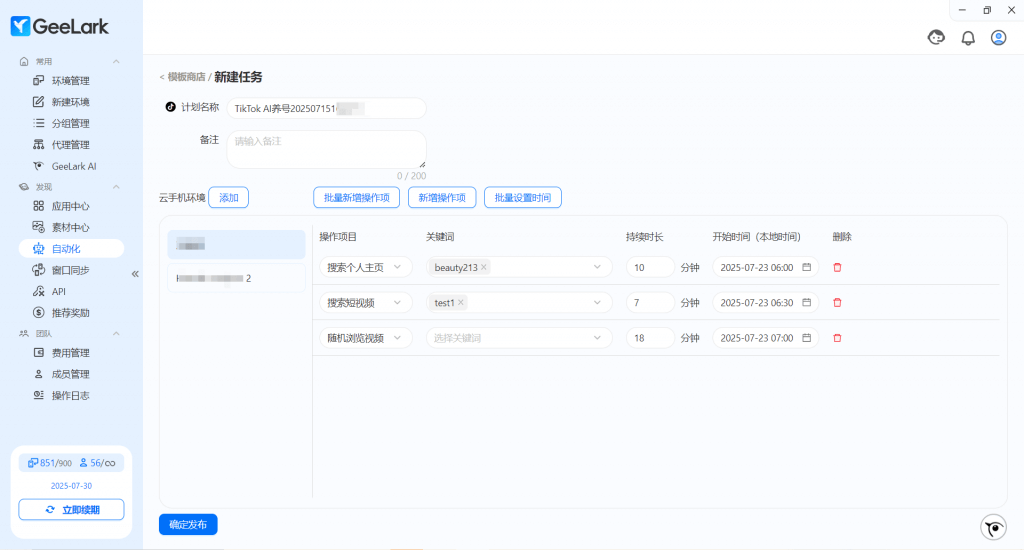Viewport: 1024px width, 550px height.
Task: Delete the 搜索个人主页 operation row
Action: tap(837, 267)
